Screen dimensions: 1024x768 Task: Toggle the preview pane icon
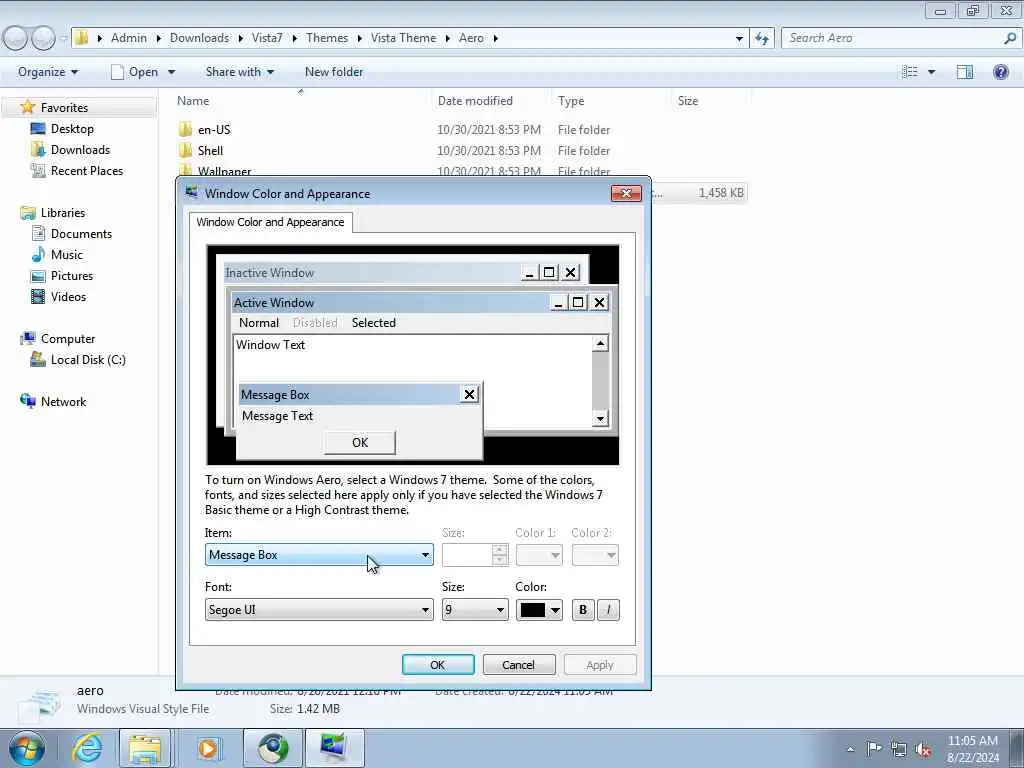click(965, 72)
